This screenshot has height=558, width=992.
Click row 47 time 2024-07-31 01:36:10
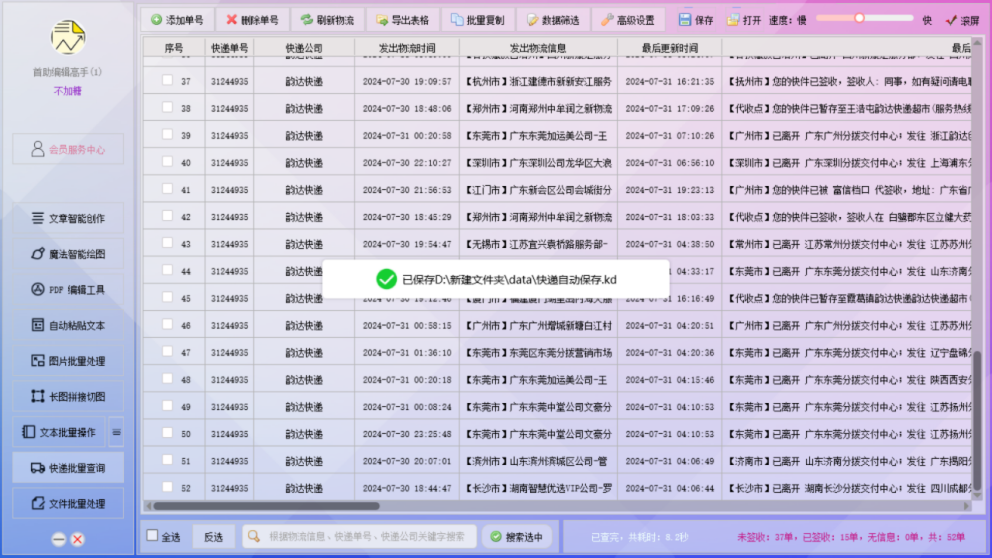(x=407, y=352)
